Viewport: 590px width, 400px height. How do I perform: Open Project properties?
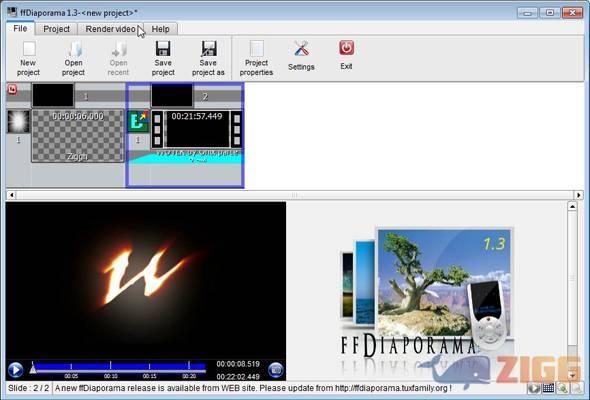coord(256,58)
